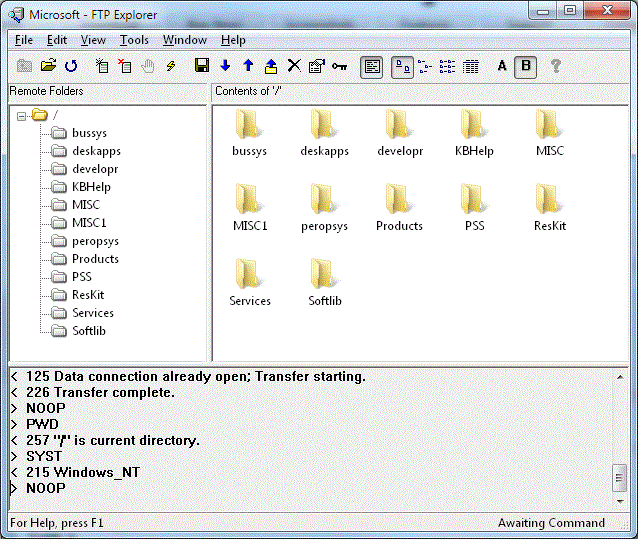638x539 pixels.
Task: Open the Help menu
Action: 233,40
